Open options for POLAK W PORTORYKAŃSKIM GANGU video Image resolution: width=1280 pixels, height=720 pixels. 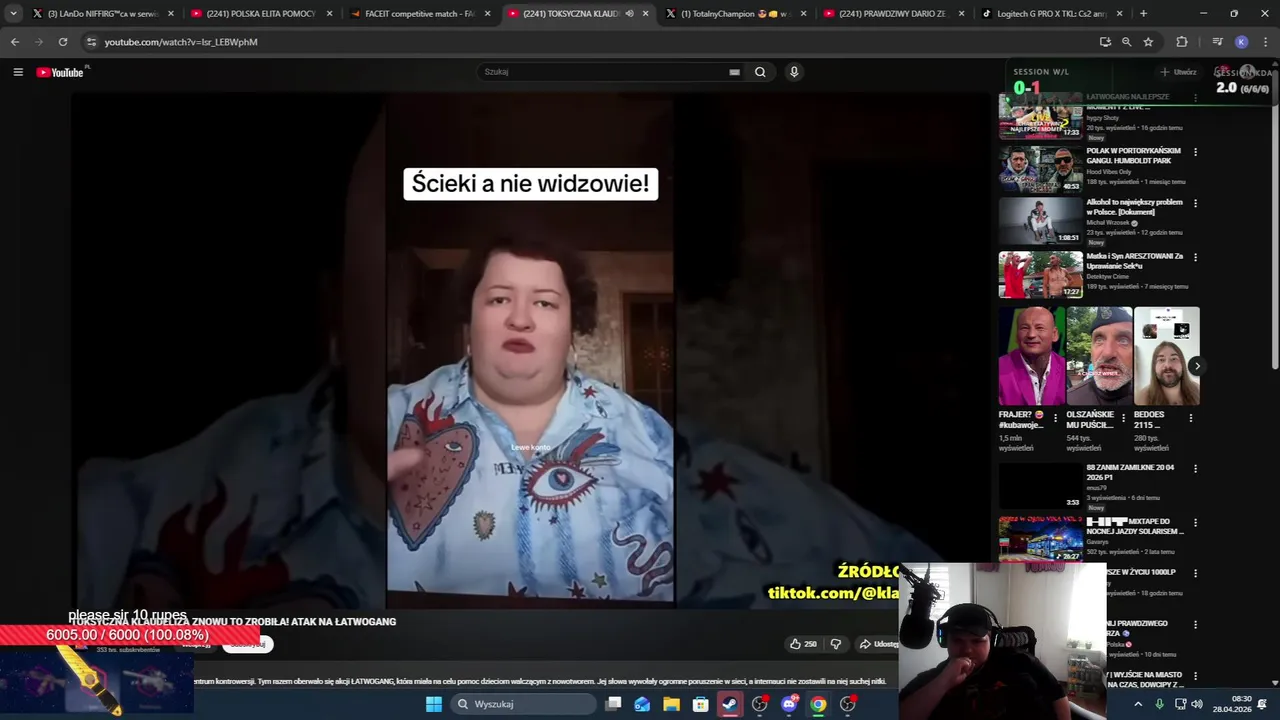[1195, 153]
